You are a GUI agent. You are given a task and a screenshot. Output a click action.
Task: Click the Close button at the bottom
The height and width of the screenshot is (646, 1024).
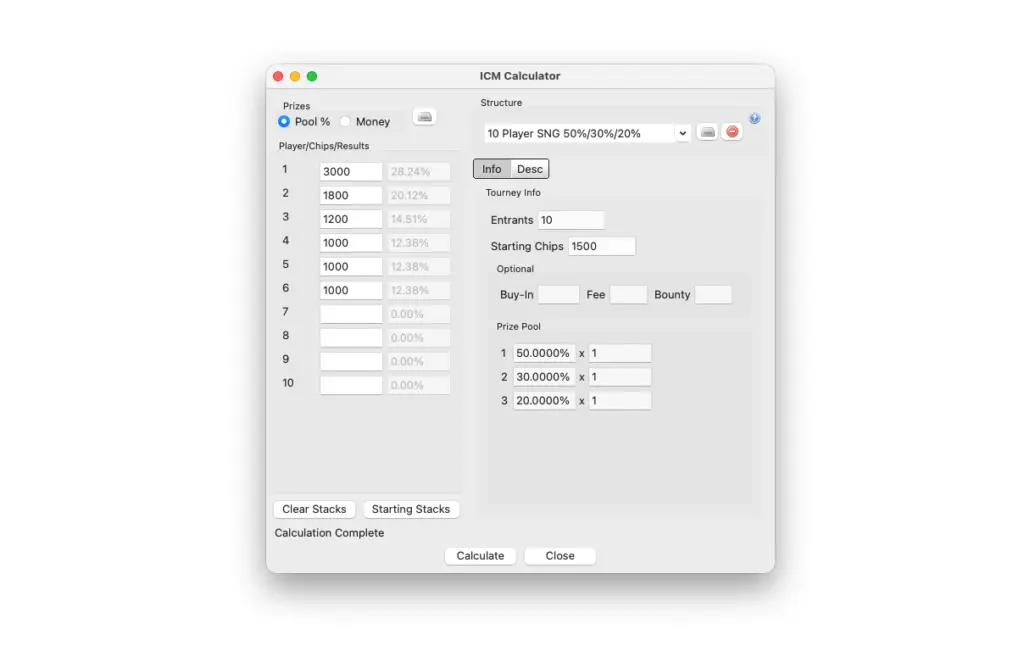(x=560, y=556)
